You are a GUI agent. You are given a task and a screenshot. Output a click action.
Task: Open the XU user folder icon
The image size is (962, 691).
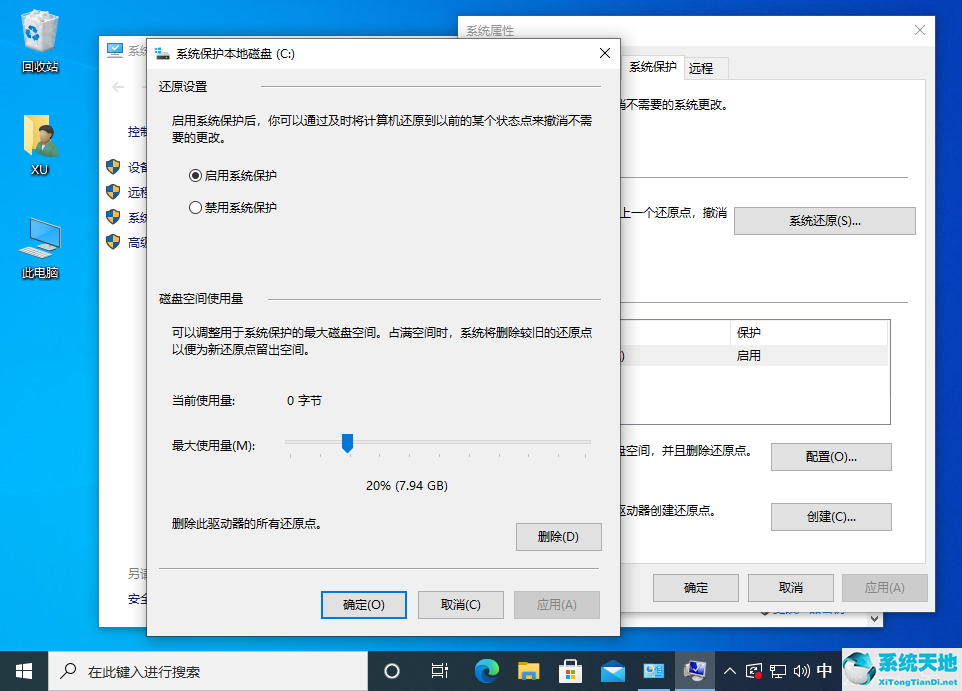click(x=40, y=145)
